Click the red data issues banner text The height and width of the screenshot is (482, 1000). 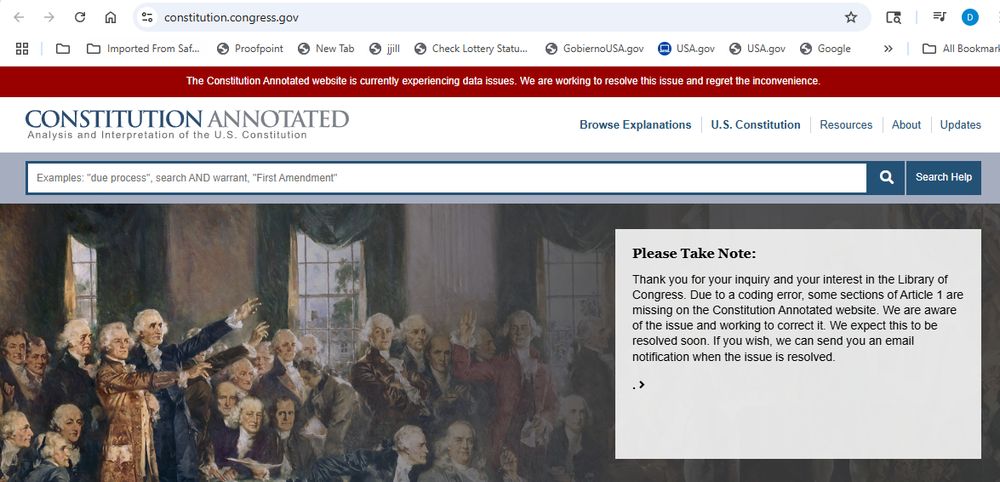[503, 81]
